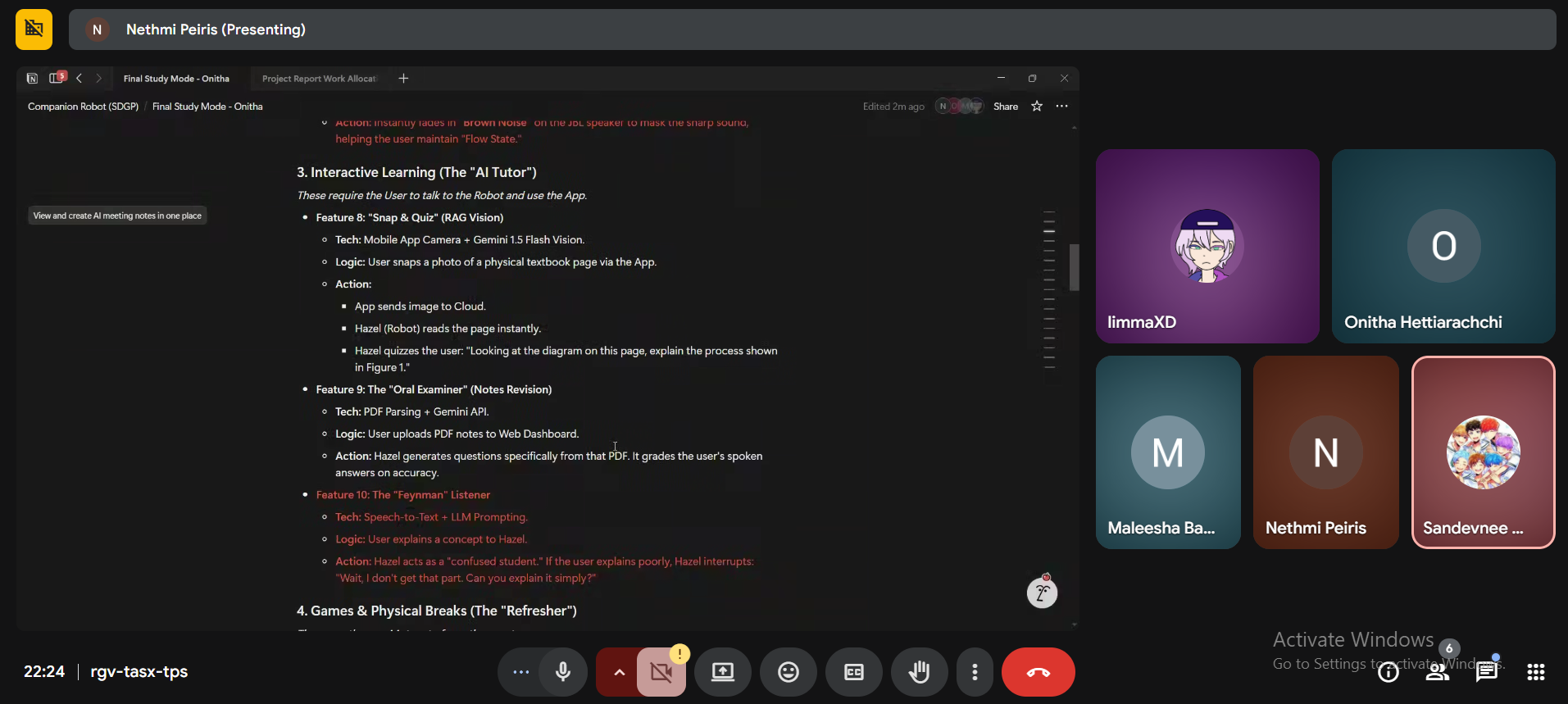Mute the microphone in meeting controls

[563, 672]
